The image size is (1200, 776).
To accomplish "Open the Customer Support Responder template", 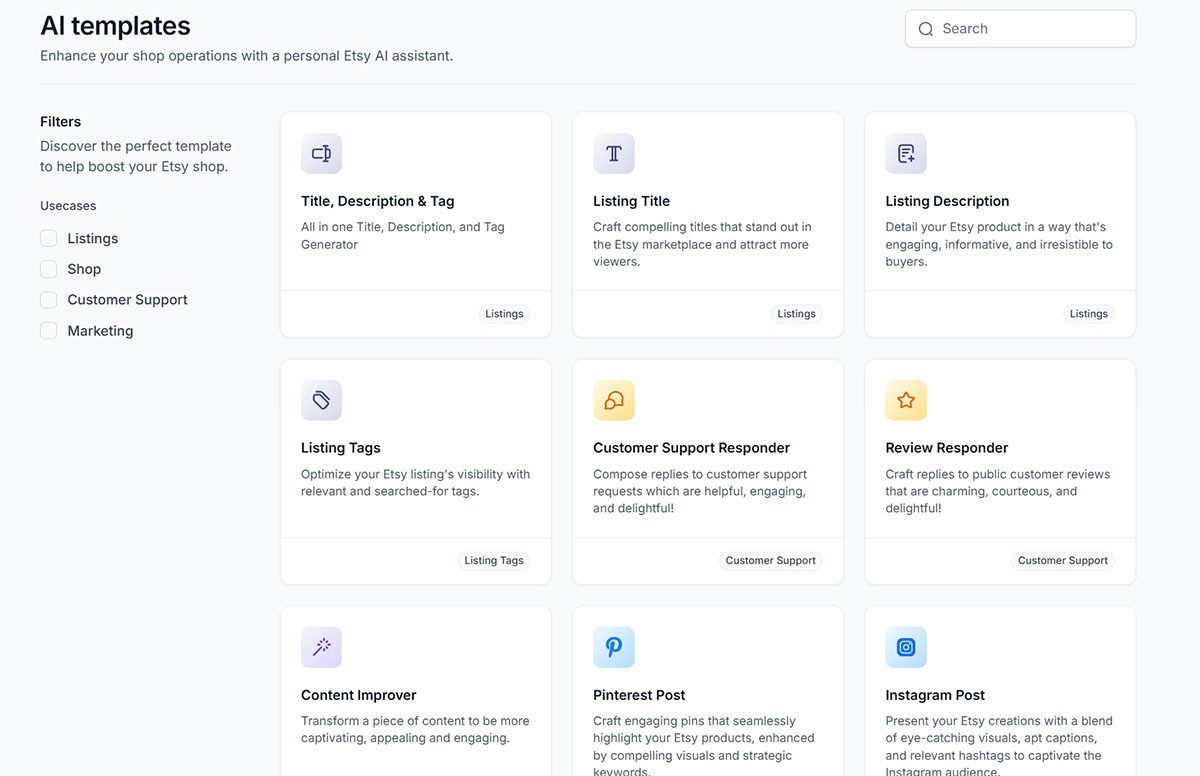I will coord(692,448).
